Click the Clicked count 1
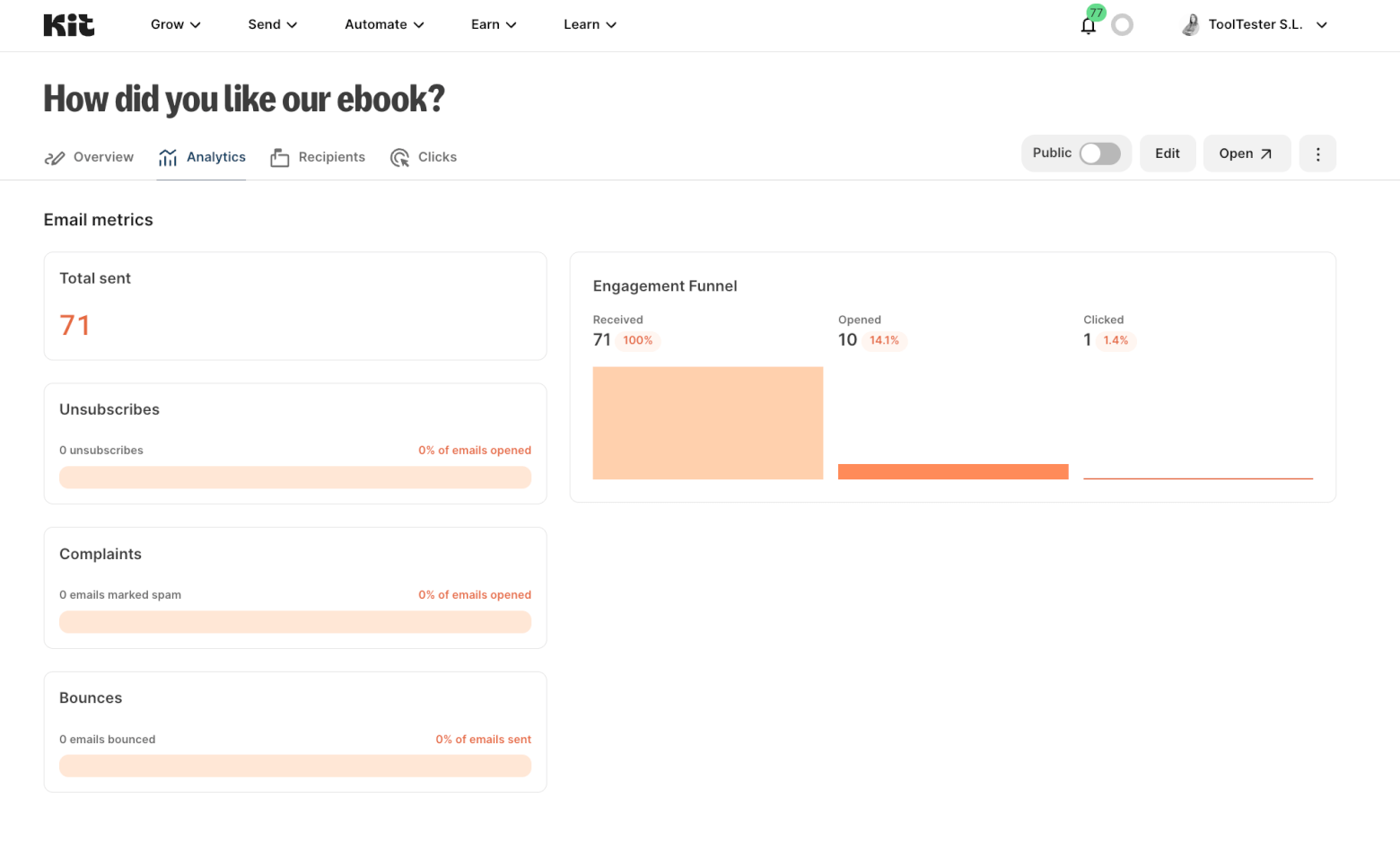This screenshot has height=842, width=1400. click(x=1088, y=340)
